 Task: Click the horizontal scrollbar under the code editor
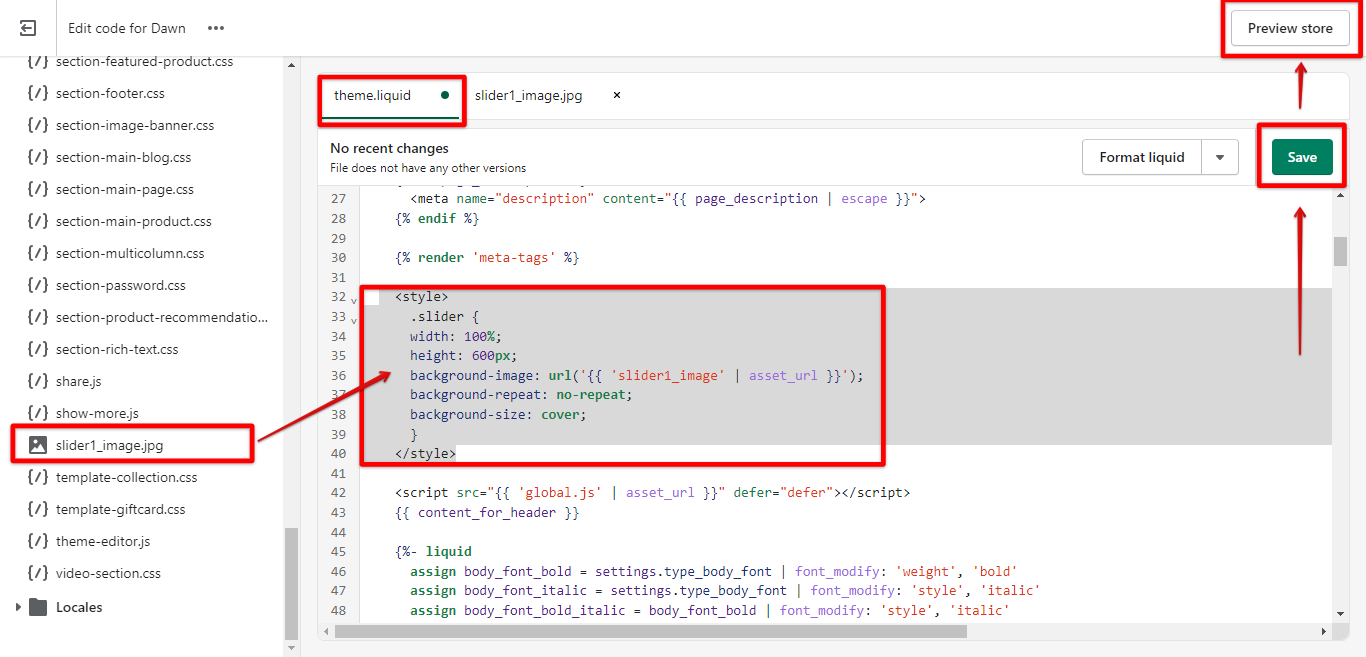[650, 631]
